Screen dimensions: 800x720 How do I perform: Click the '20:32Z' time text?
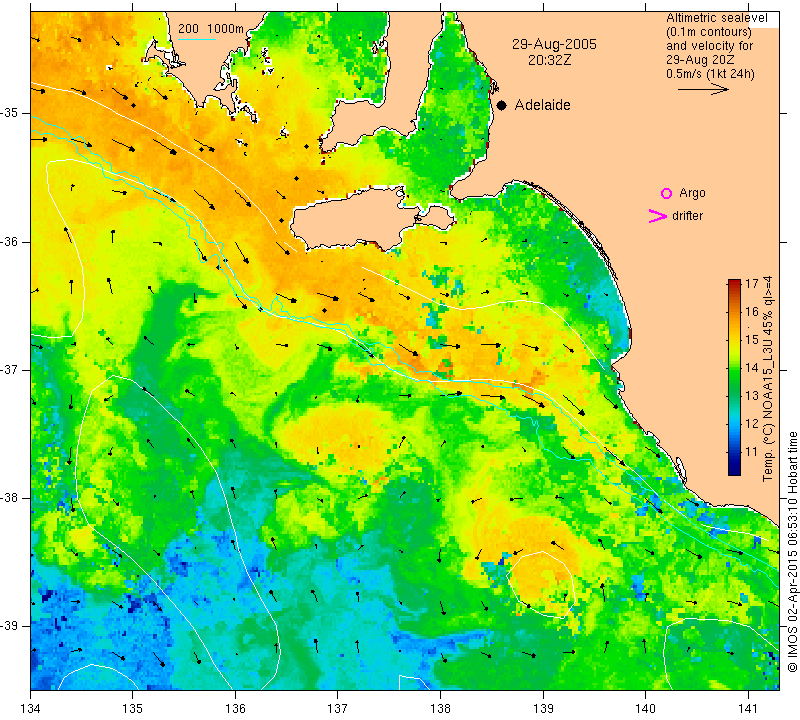pyautogui.click(x=549, y=60)
